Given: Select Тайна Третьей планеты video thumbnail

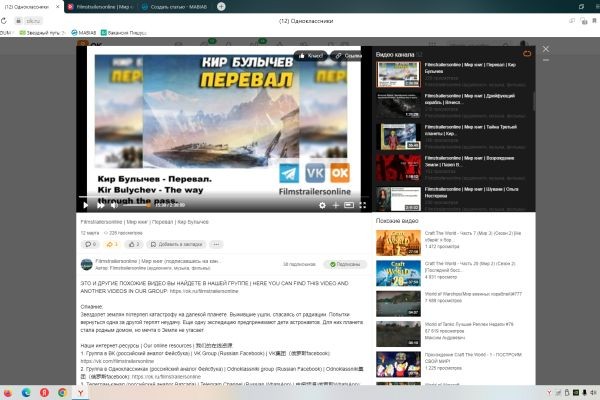Looking at the screenshot, I should pyautogui.click(x=398, y=136).
